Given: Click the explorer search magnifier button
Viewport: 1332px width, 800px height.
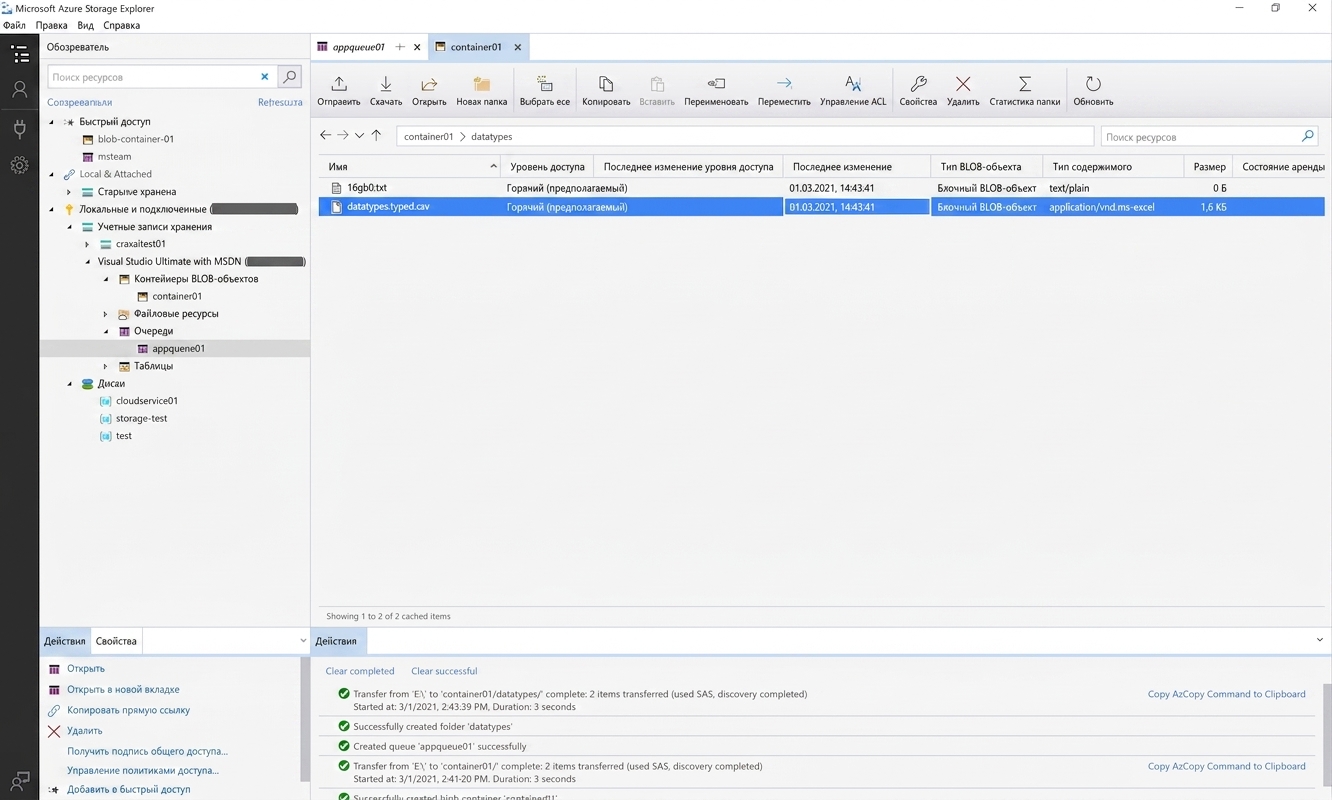Looking at the screenshot, I should 289,76.
